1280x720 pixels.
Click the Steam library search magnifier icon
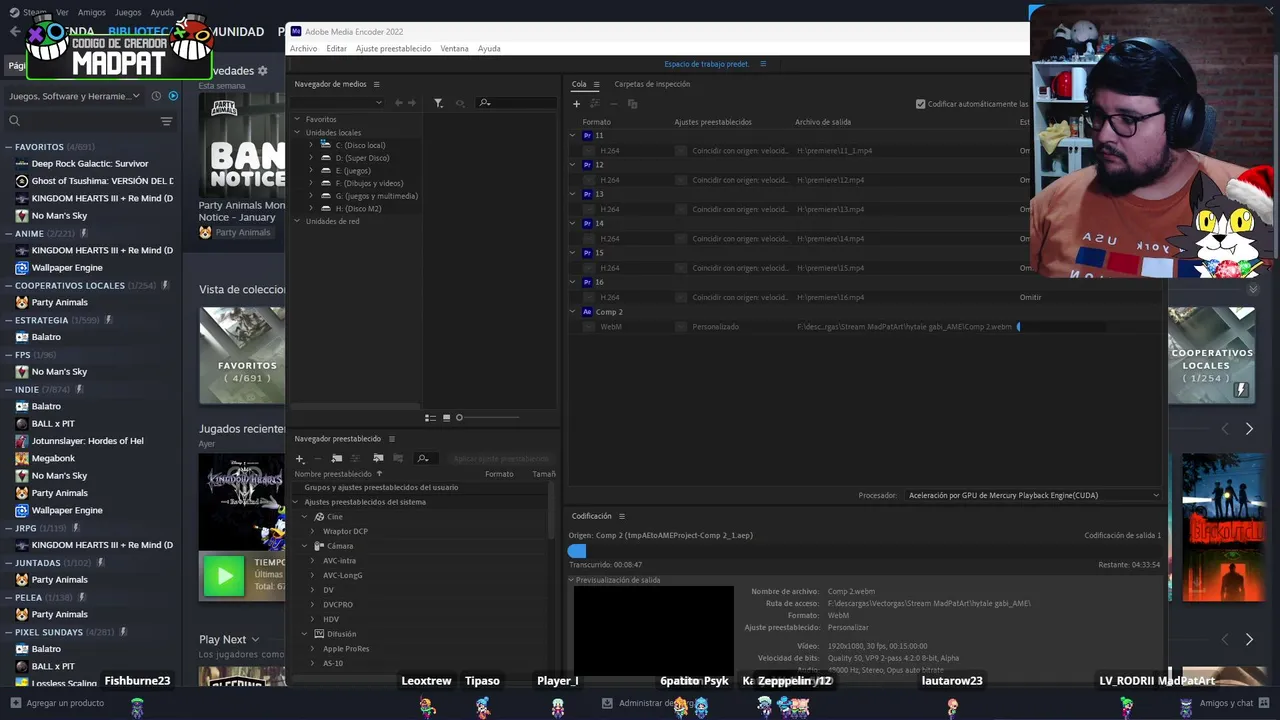pos(14,121)
